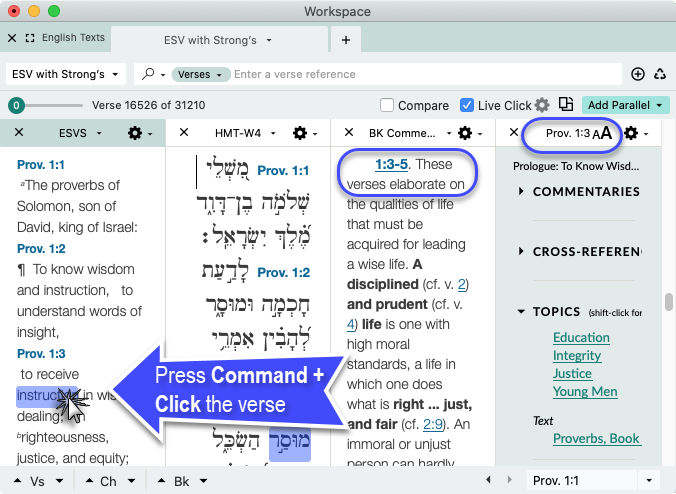Click the verse position slider handle
Image resolution: width=676 pixels, height=494 pixels.
(16, 105)
